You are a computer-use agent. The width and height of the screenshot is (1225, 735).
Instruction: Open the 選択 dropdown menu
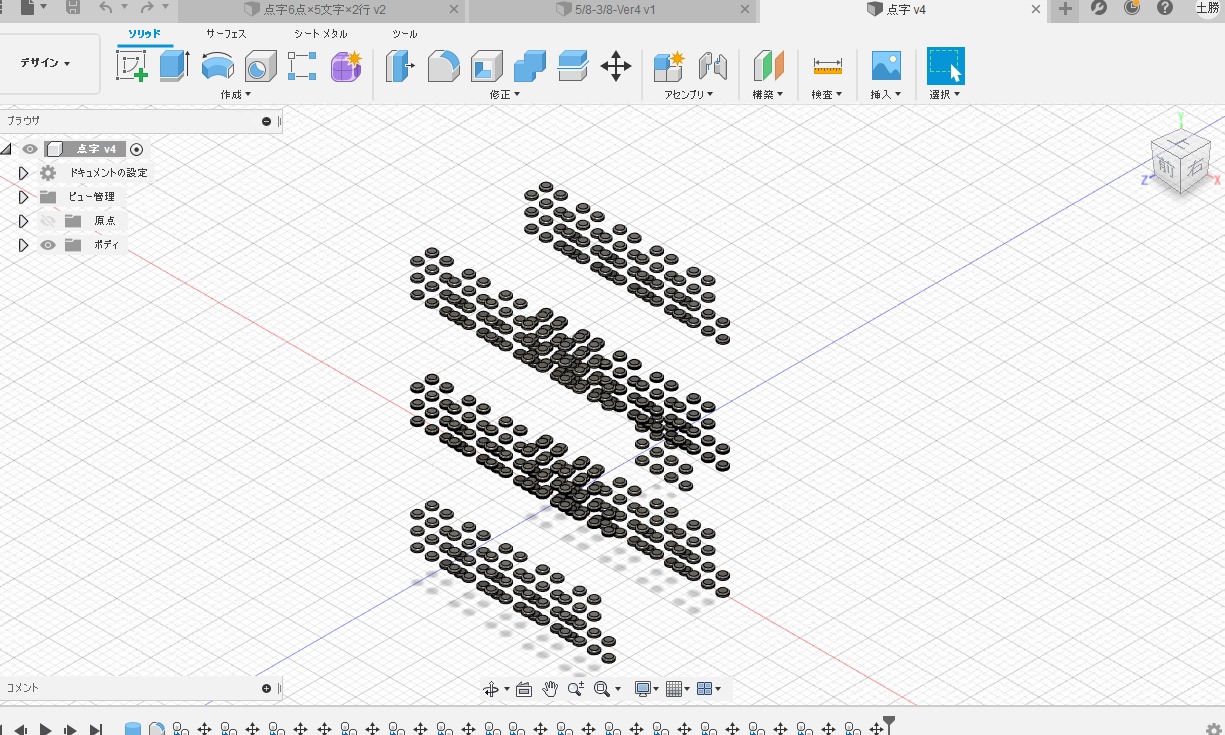point(944,95)
